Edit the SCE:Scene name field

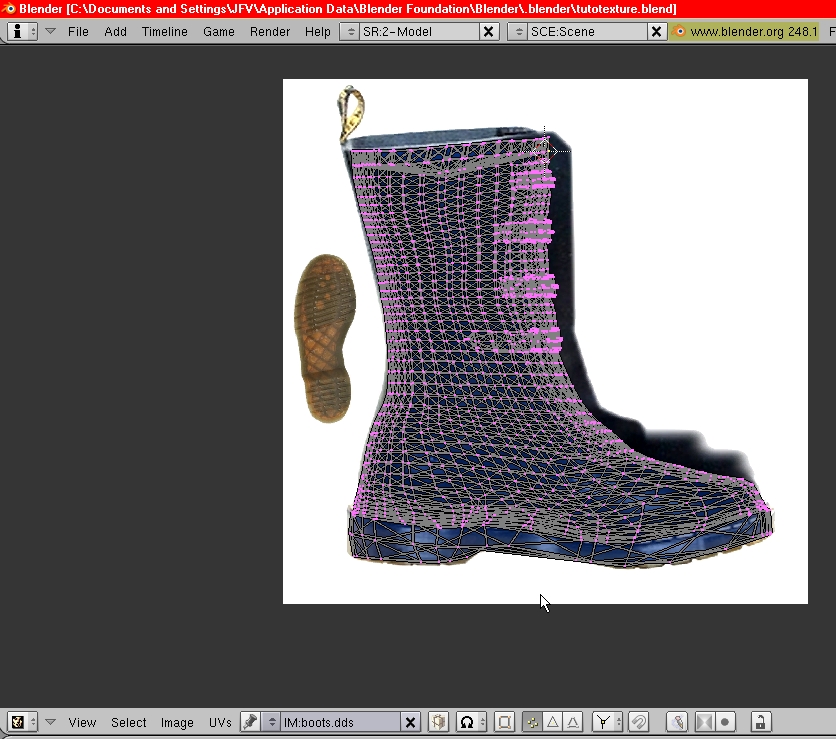tap(588, 31)
